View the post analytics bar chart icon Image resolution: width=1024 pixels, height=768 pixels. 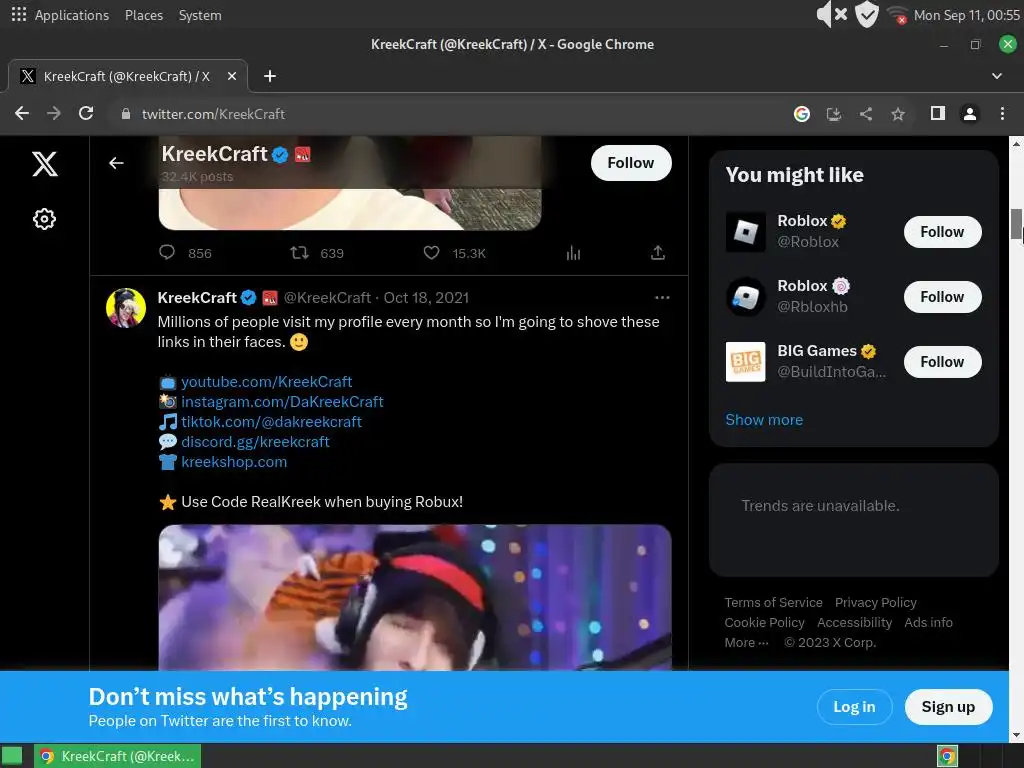point(573,253)
